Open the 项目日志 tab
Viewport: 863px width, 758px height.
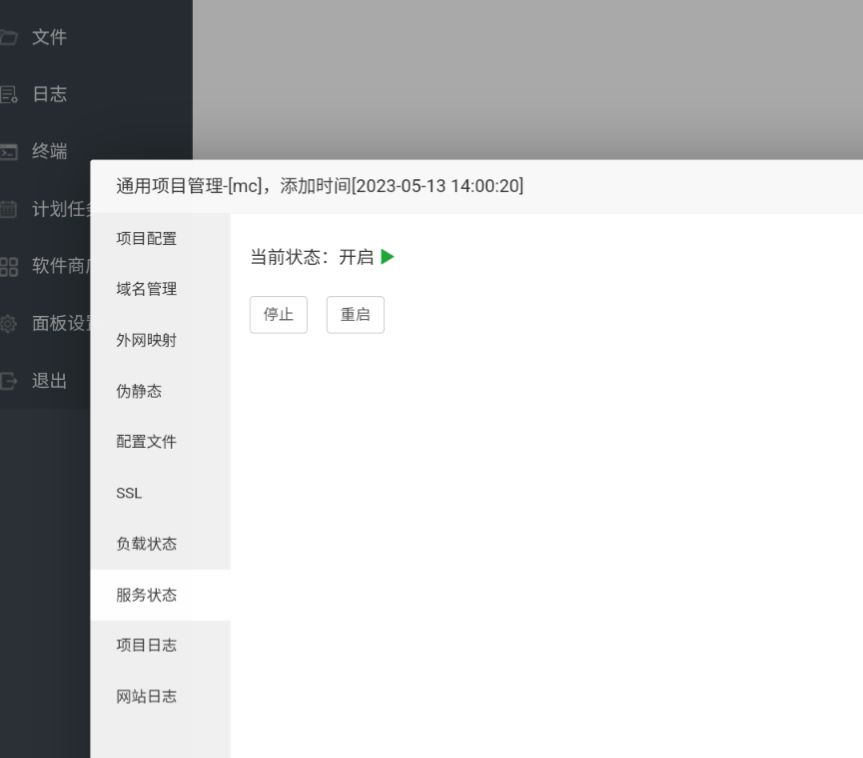click(x=146, y=645)
